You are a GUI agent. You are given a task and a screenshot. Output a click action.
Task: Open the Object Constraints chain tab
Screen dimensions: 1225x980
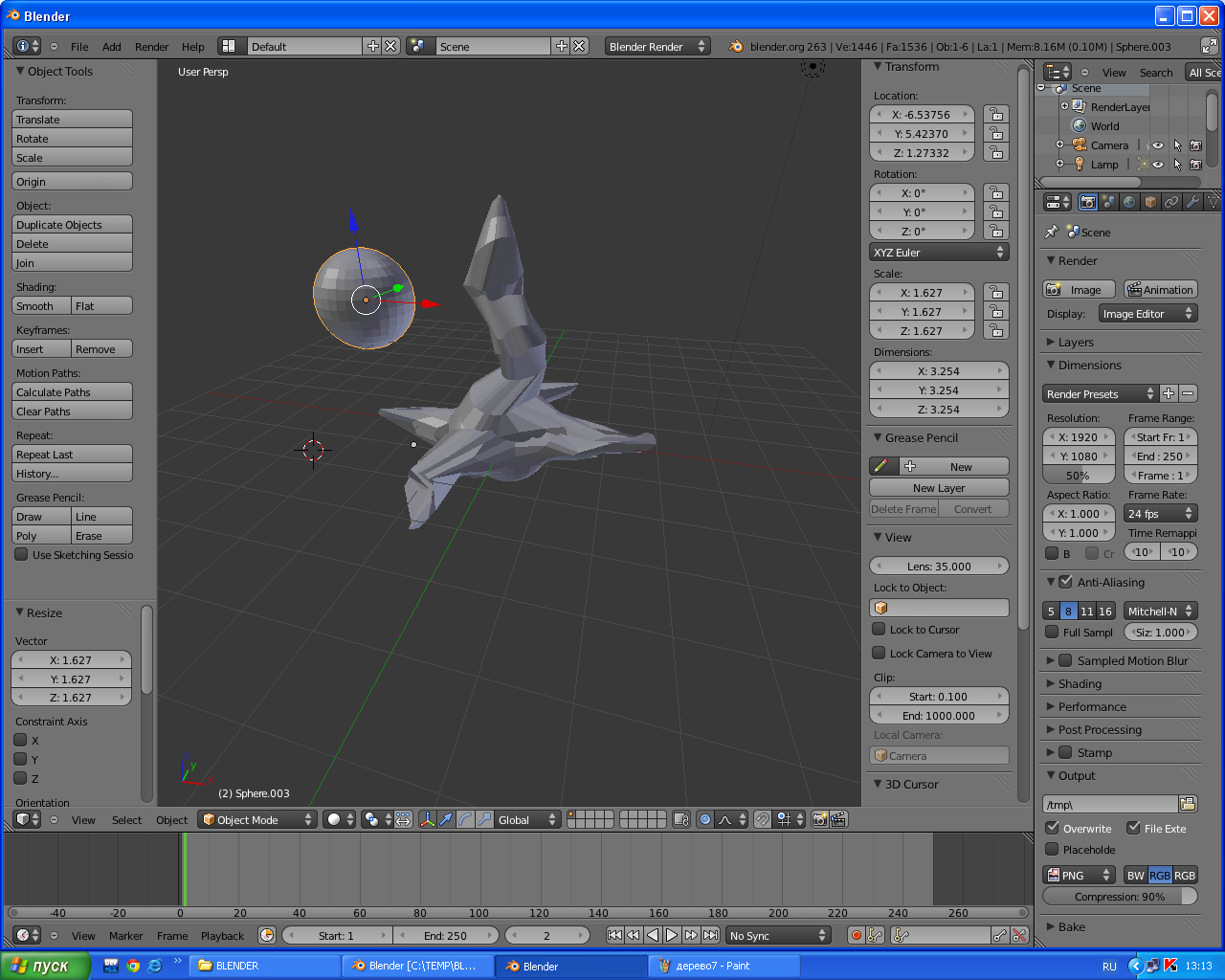[x=1171, y=202]
